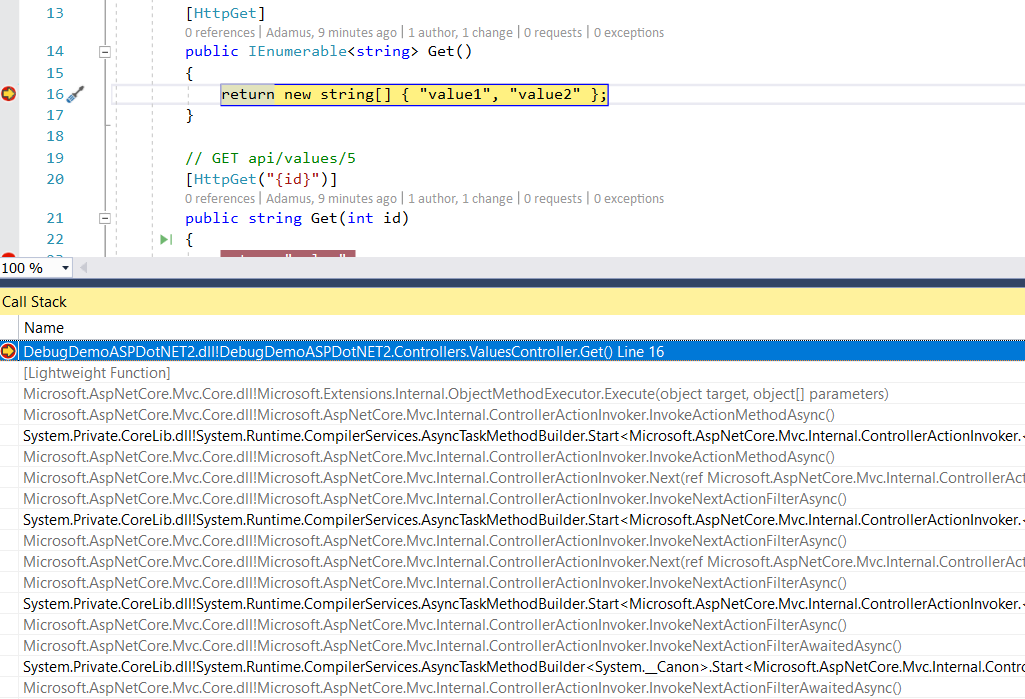Open "Adamus, 9 minutes ago" CodeLens above line 14

pyautogui.click(x=331, y=33)
